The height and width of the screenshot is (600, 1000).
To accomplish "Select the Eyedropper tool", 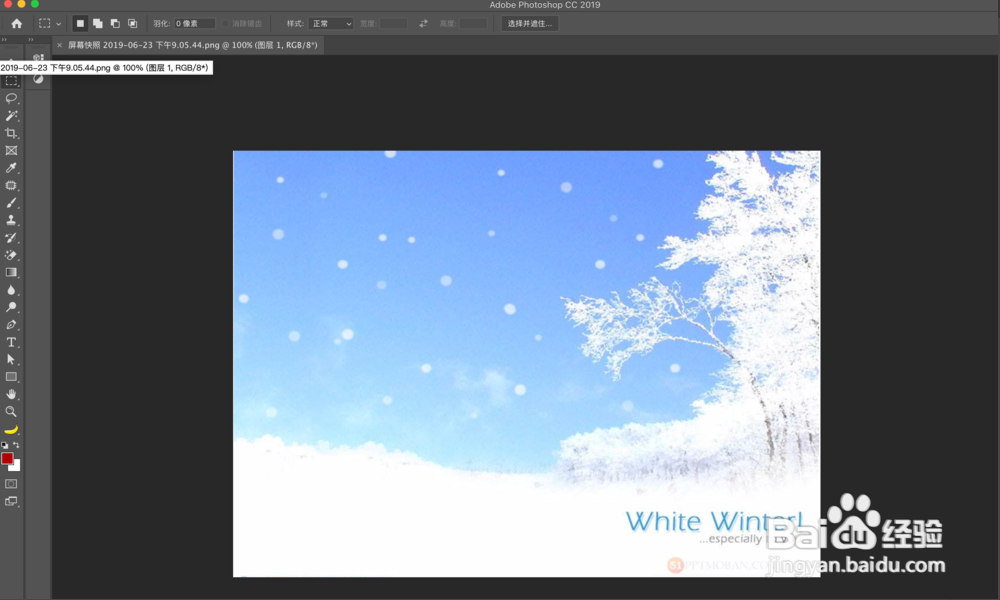I will coord(11,168).
